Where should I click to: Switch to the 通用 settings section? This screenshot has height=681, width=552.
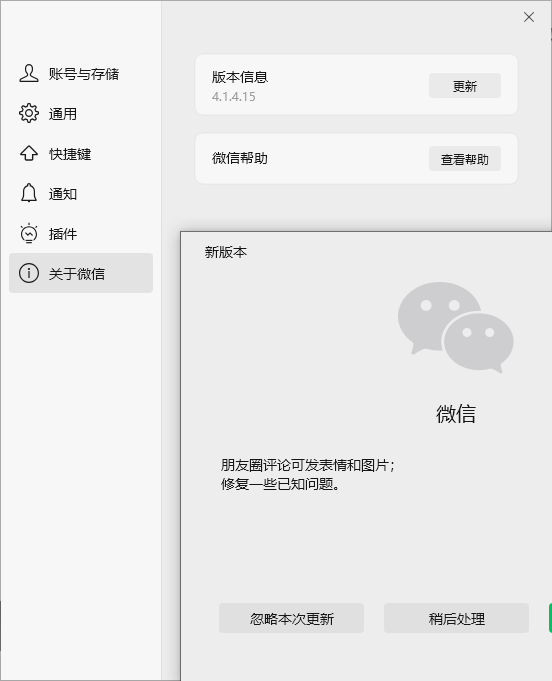point(81,114)
